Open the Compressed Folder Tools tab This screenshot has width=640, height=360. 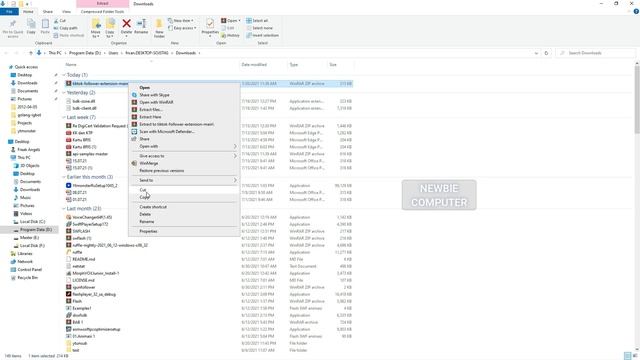pyautogui.click(x=102, y=12)
